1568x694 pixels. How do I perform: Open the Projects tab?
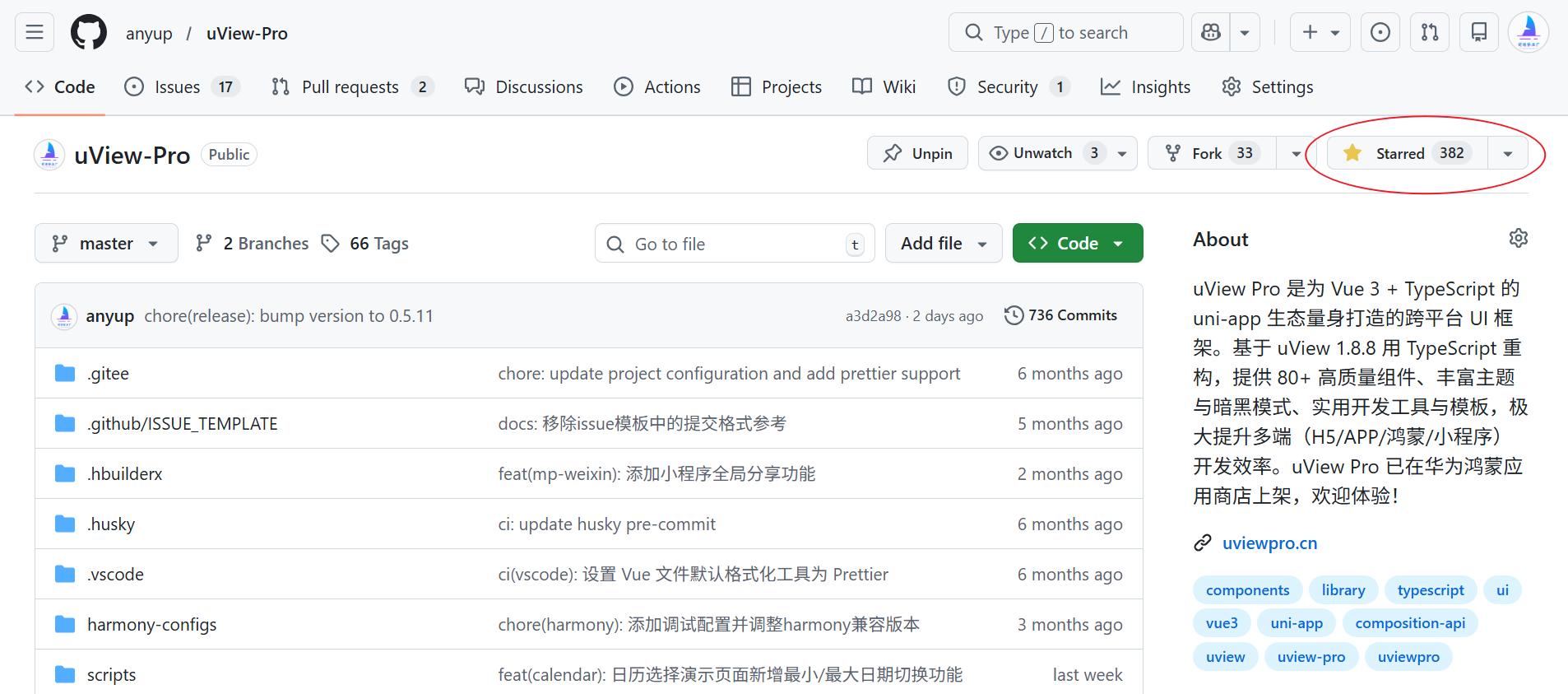point(777,86)
